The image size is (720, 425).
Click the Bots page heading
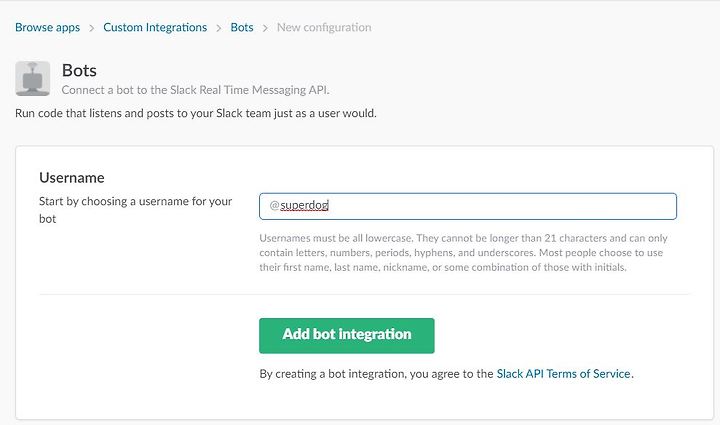(79, 70)
